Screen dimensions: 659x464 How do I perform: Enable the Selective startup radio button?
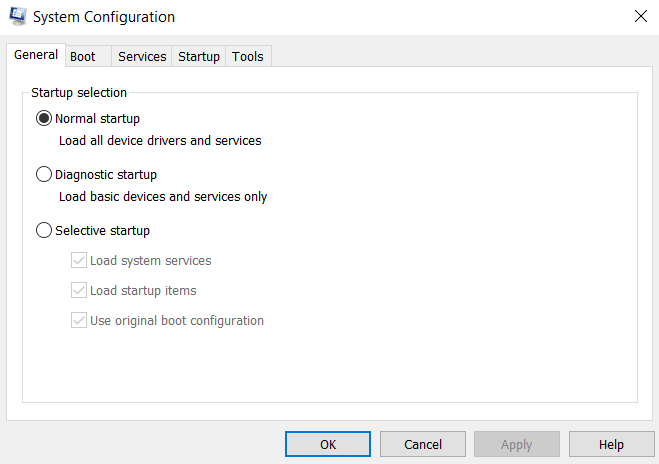pos(44,231)
